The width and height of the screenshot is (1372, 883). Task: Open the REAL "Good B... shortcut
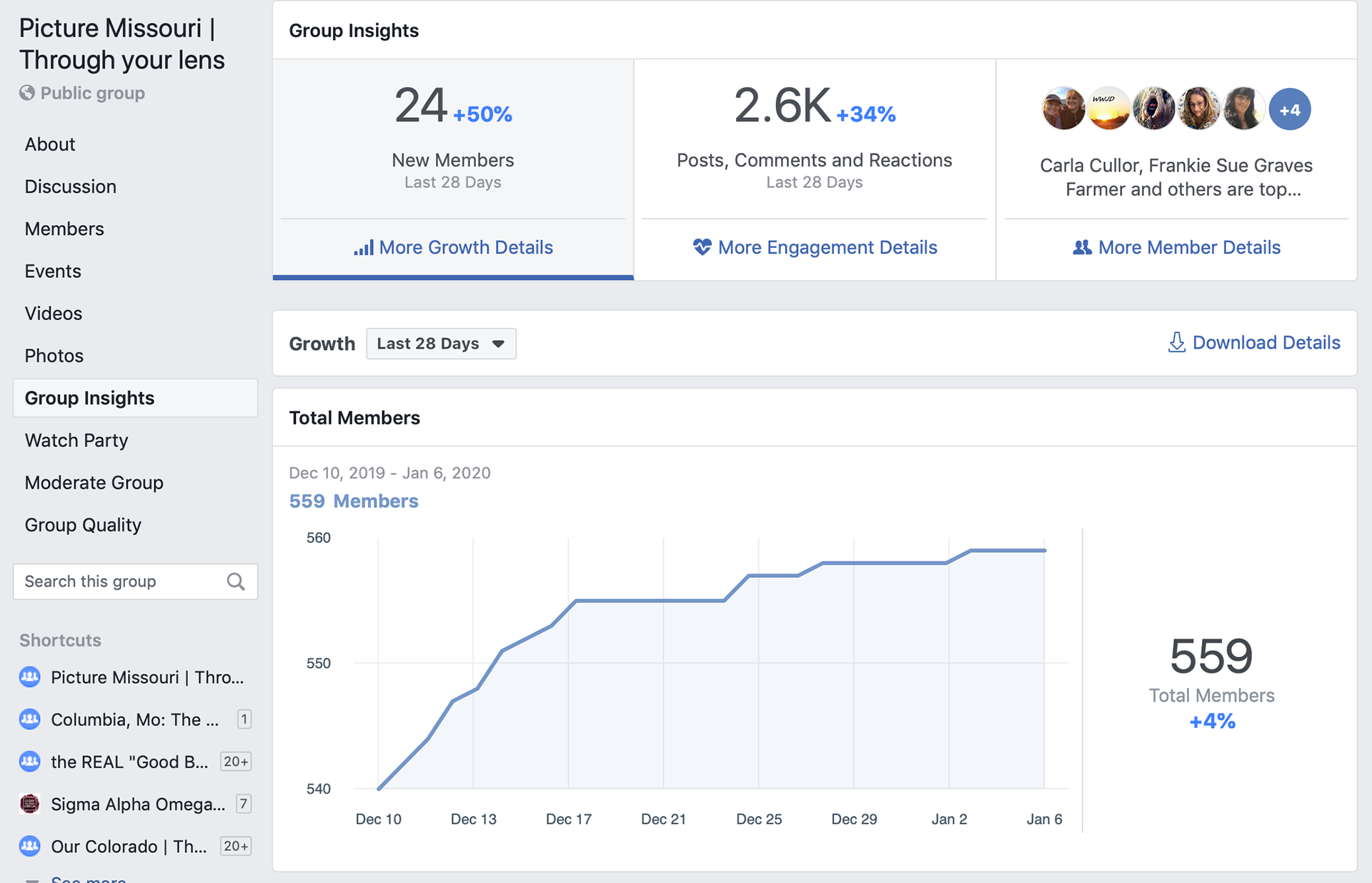[x=129, y=762]
